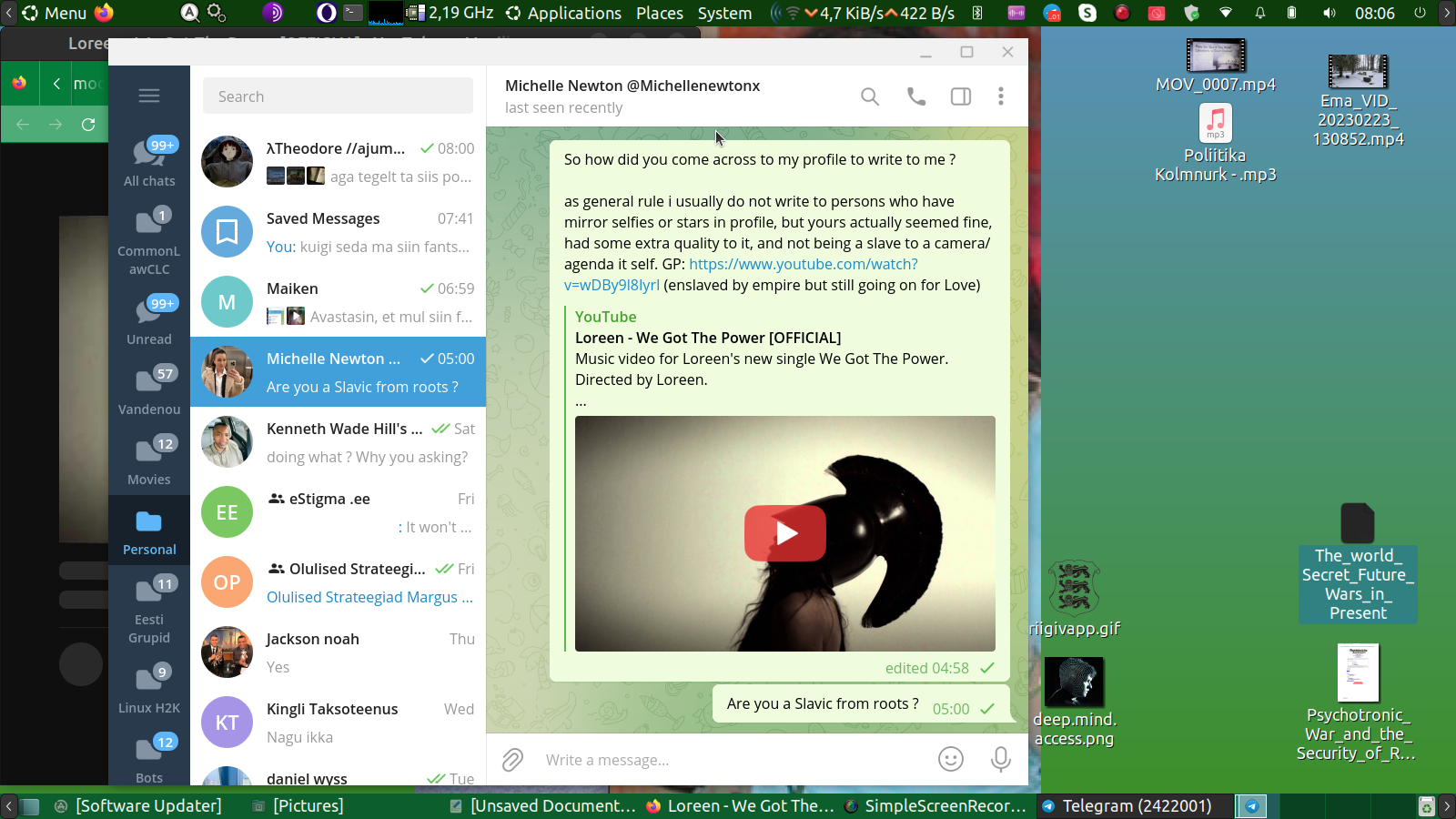This screenshot has height=819, width=1456.
Task: Click the search-in-chat magnifier icon
Action: pyautogui.click(x=870, y=96)
